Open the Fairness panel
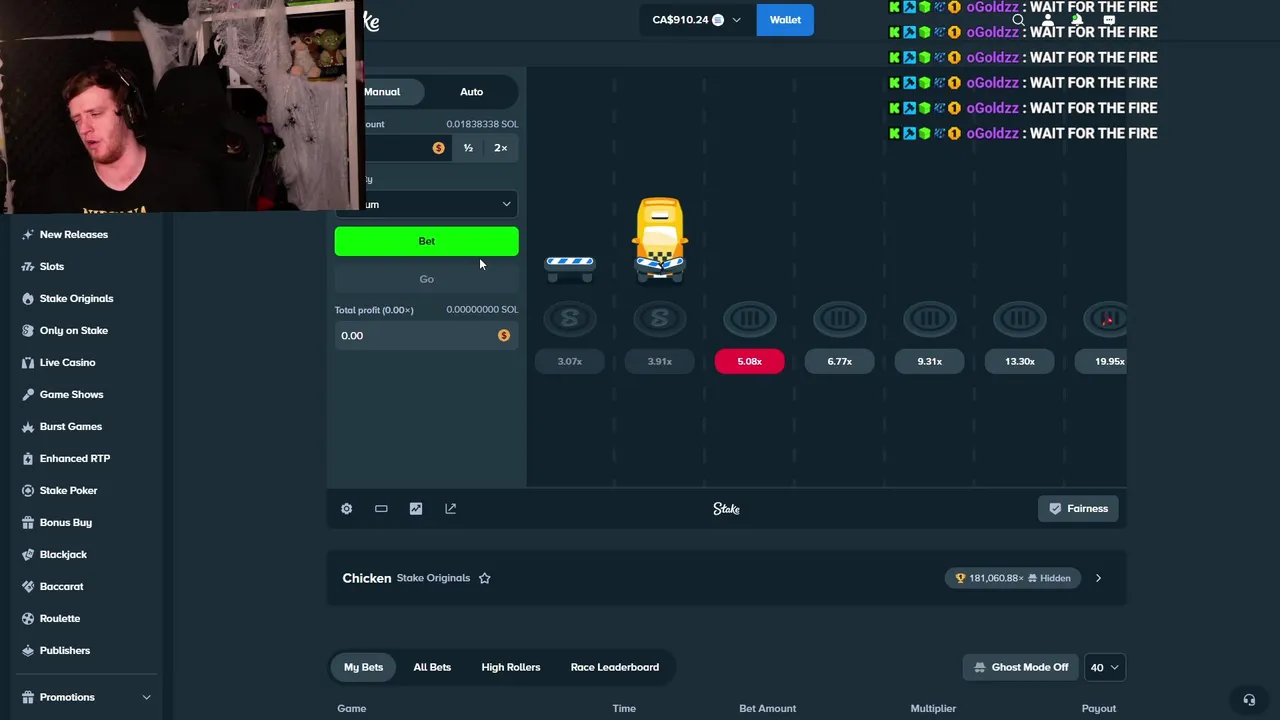This screenshot has width=1280, height=720. pyautogui.click(x=1078, y=509)
